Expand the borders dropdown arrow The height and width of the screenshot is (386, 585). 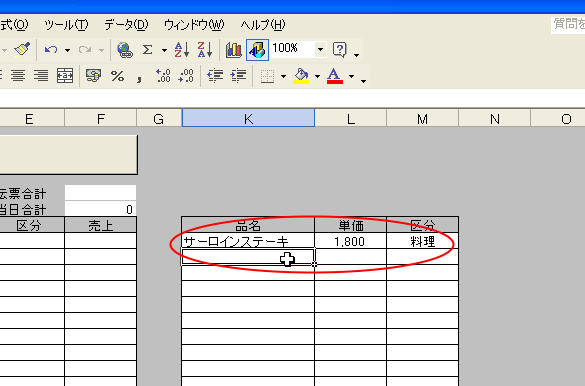click(x=283, y=76)
